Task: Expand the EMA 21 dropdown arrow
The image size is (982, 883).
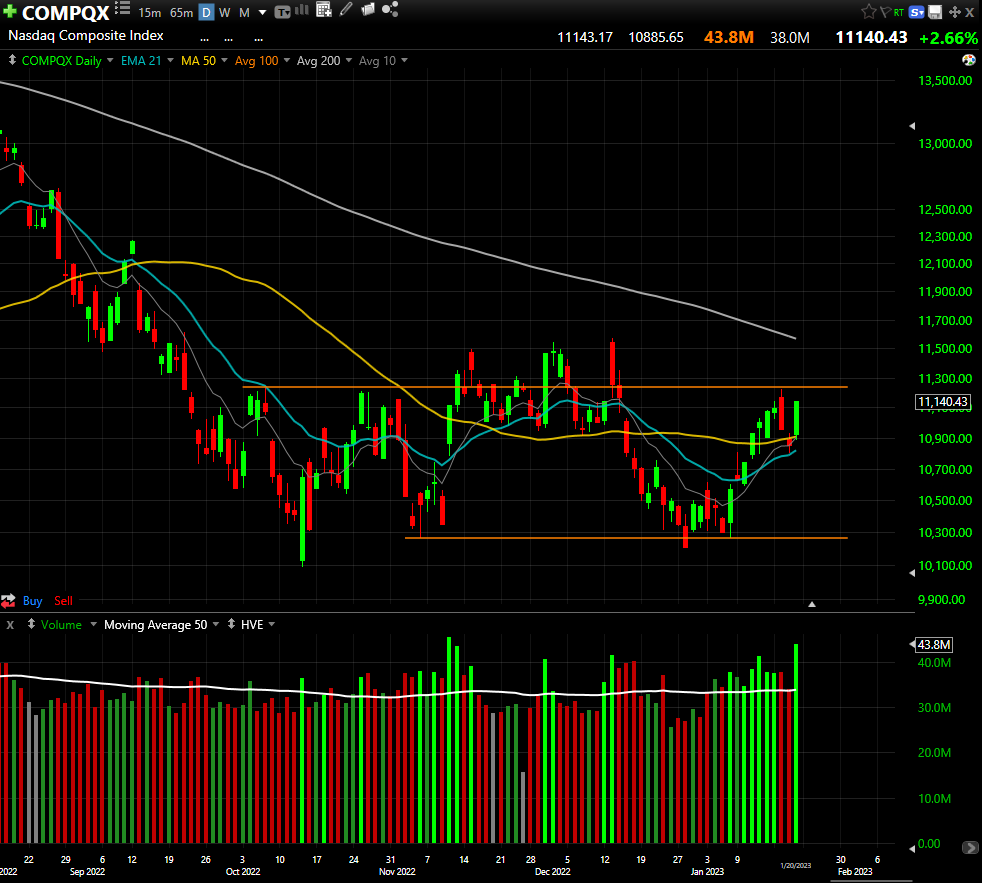Action: click(x=170, y=60)
